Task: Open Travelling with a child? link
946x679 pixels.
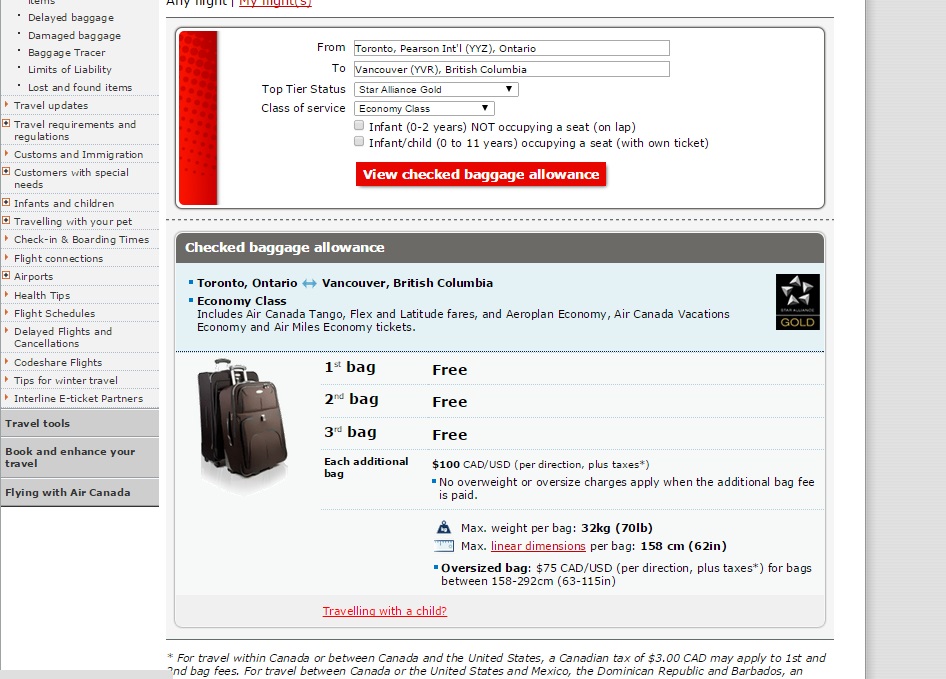Action: click(385, 611)
